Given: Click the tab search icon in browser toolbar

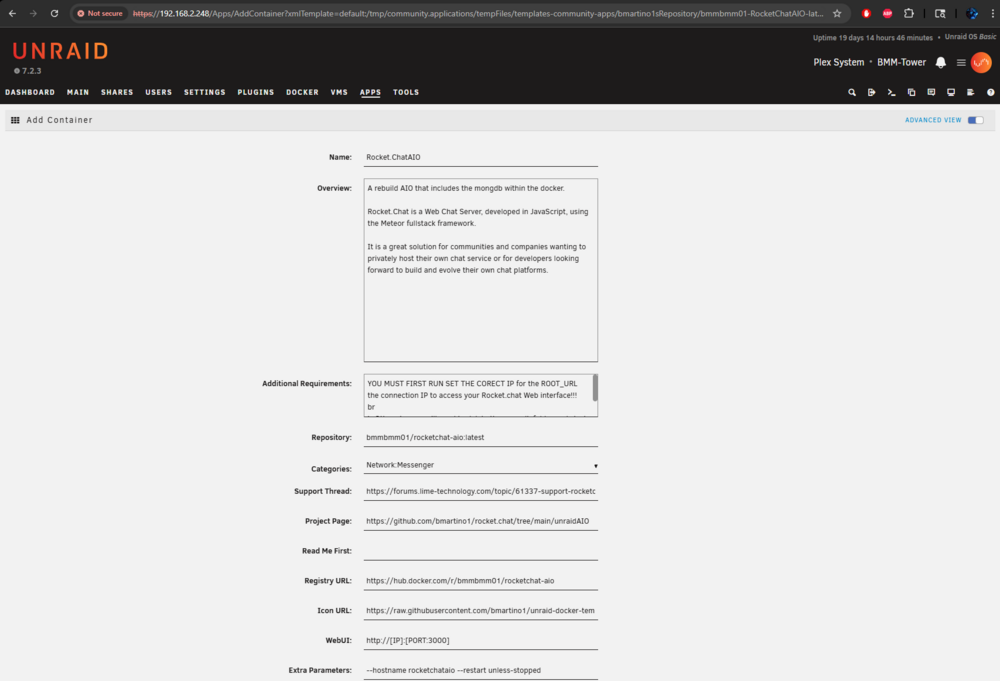Looking at the screenshot, I should point(940,13).
